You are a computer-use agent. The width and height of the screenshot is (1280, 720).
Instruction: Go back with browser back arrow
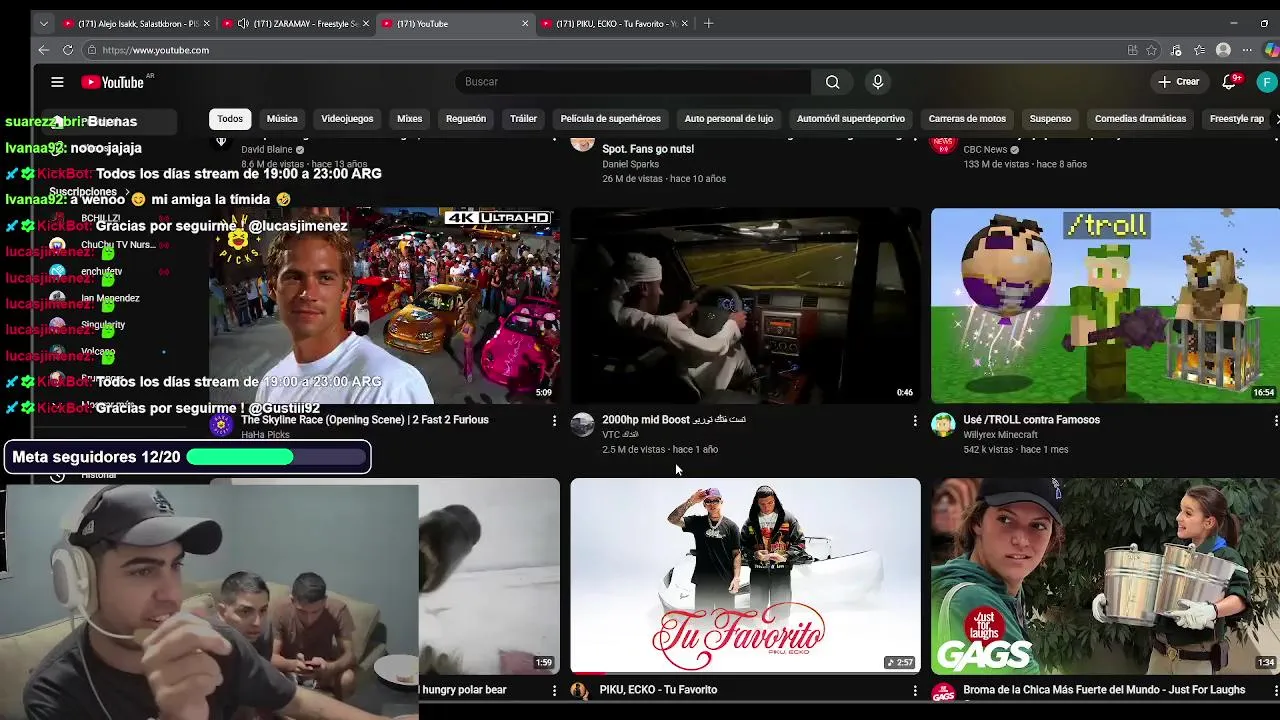pyautogui.click(x=43, y=50)
